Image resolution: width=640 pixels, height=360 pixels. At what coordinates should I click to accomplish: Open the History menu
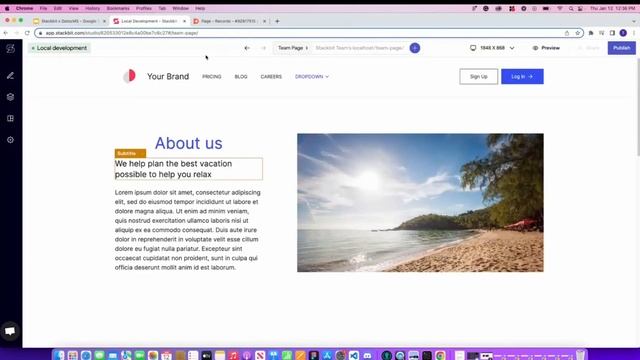92,8
